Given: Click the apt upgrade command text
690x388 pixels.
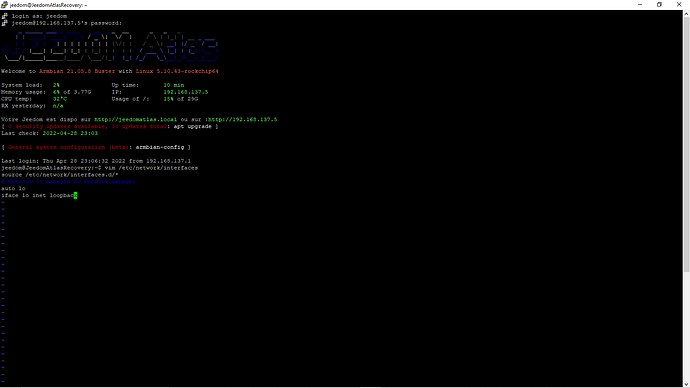Looking at the screenshot, I should coord(192,126).
